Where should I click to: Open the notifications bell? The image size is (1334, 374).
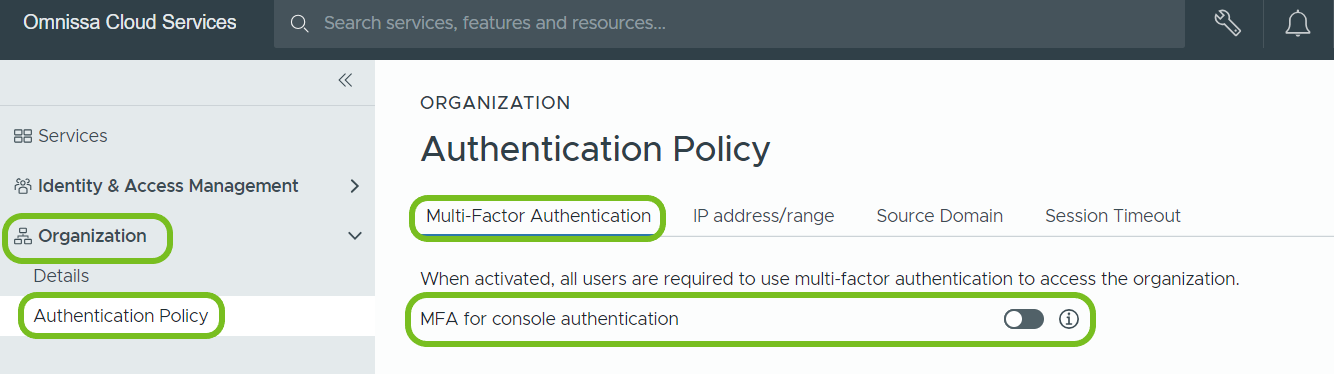coord(1298,23)
